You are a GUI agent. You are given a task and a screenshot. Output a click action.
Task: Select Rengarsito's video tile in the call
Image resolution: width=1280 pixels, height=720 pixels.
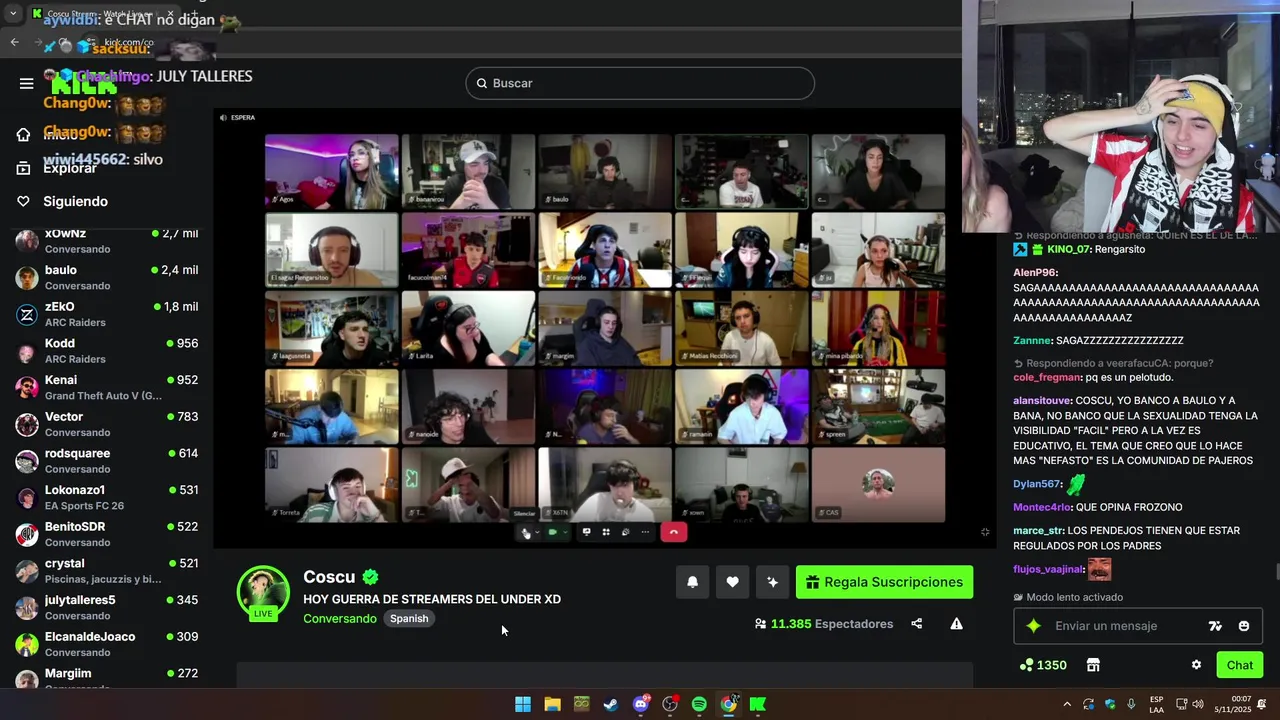click(x=331, y=250)
